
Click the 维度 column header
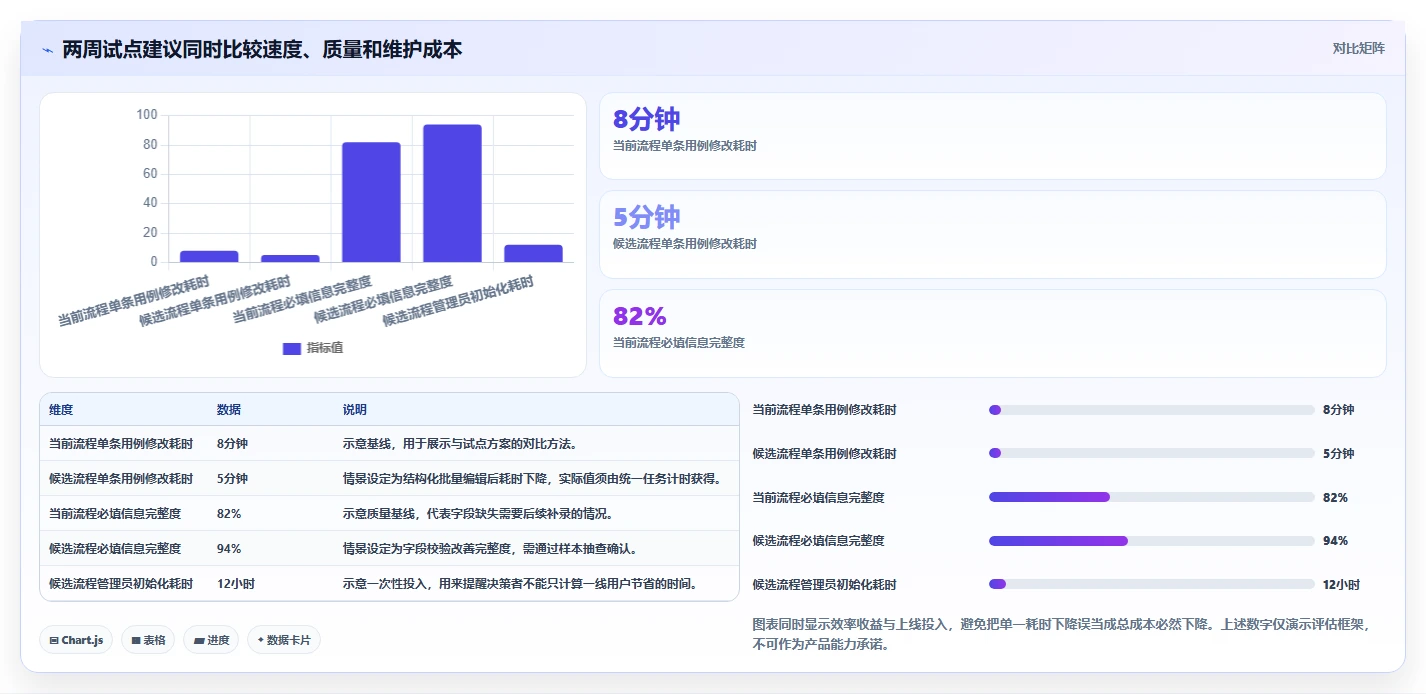tap(61, 410)
